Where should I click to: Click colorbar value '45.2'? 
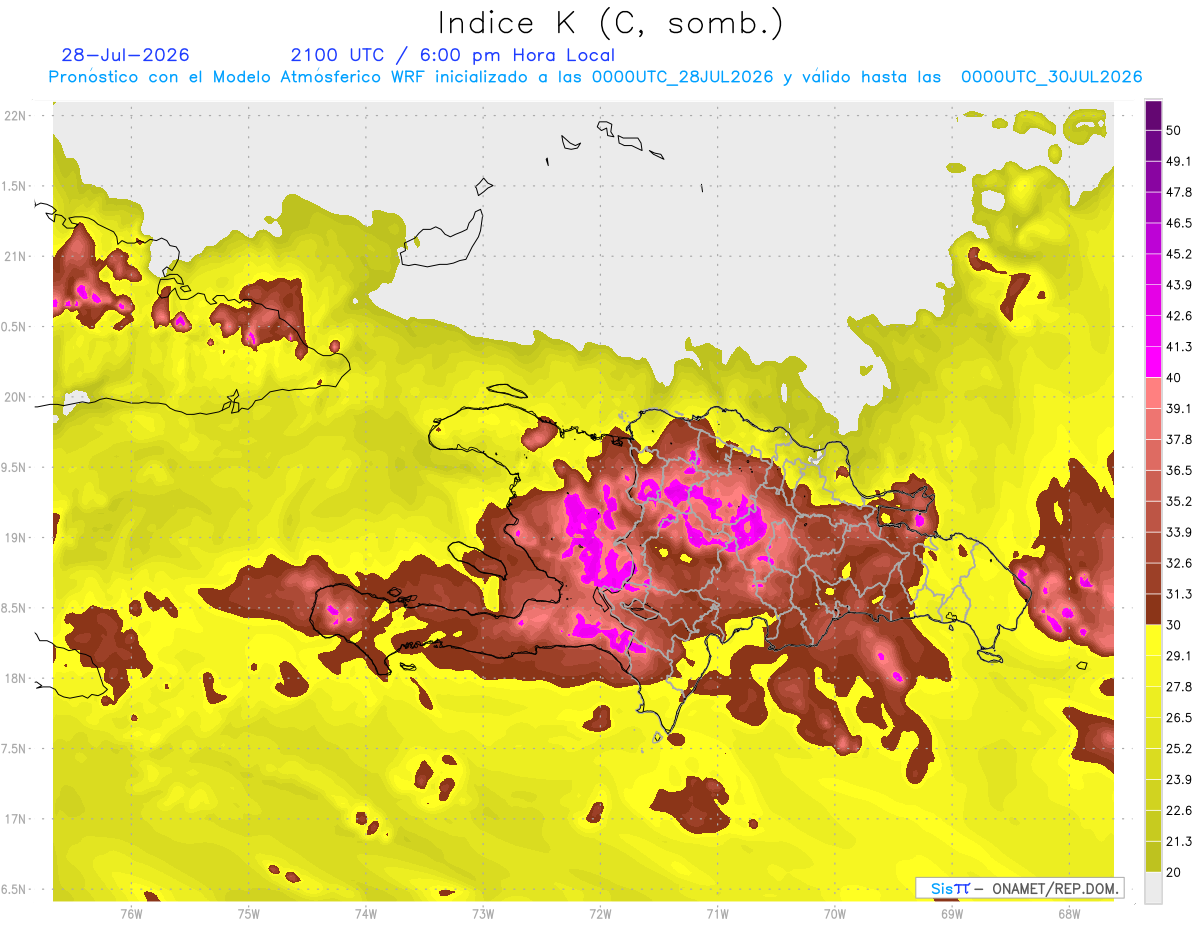(x=1179, y=254)
